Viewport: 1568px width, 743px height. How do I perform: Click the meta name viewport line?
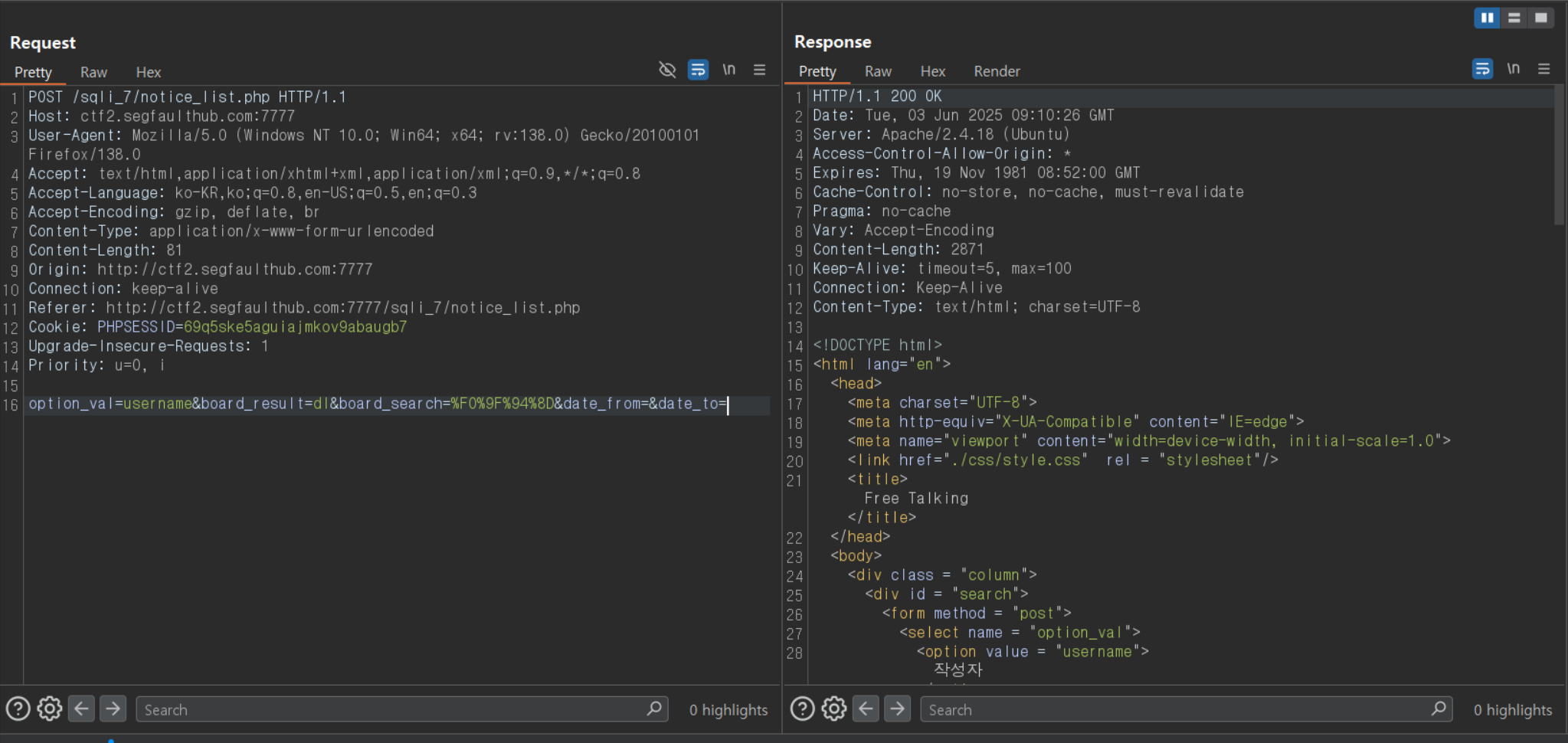pos(1149,441)
